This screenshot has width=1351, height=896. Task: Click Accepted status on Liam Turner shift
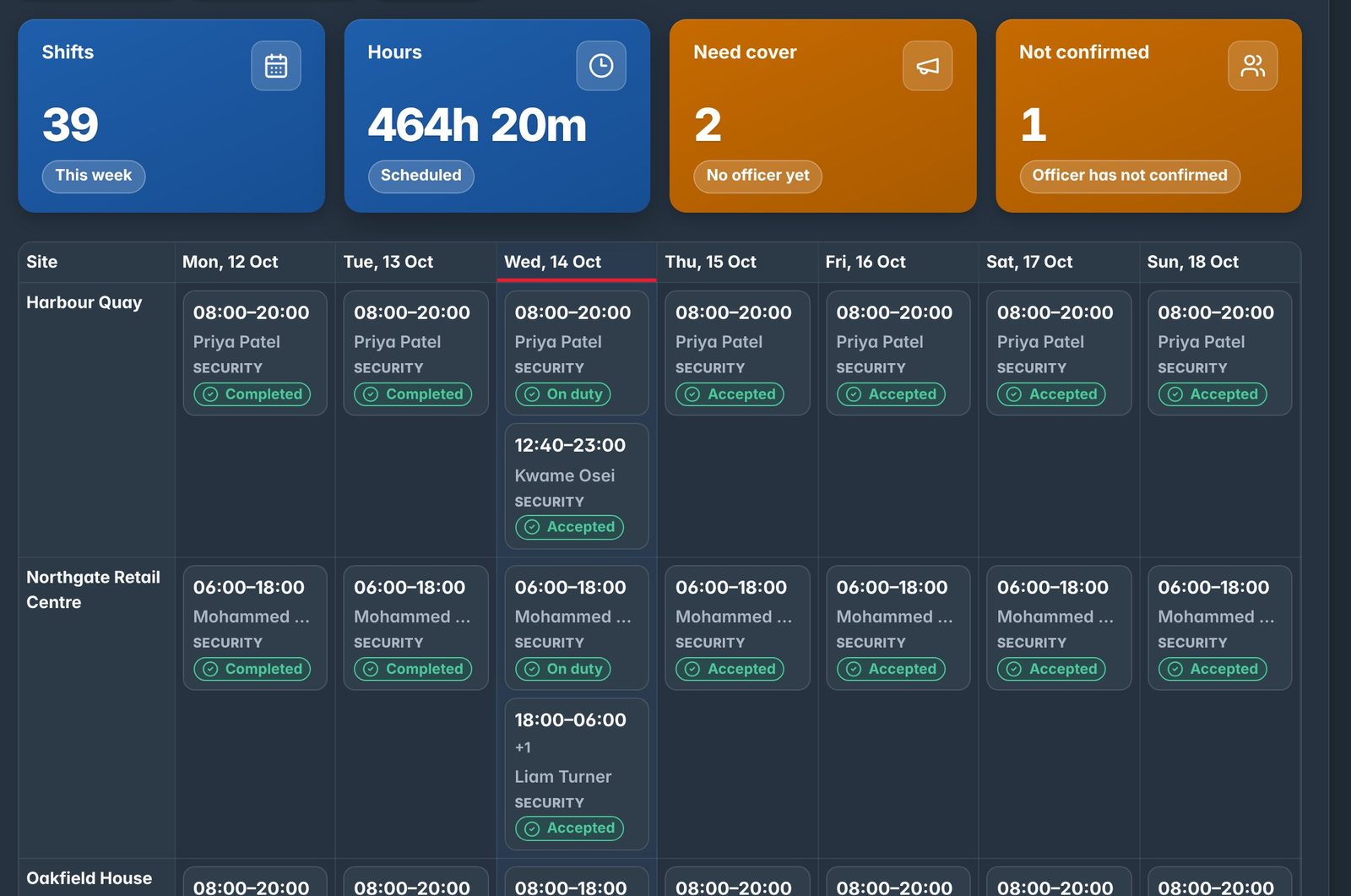tap(570, 828)
